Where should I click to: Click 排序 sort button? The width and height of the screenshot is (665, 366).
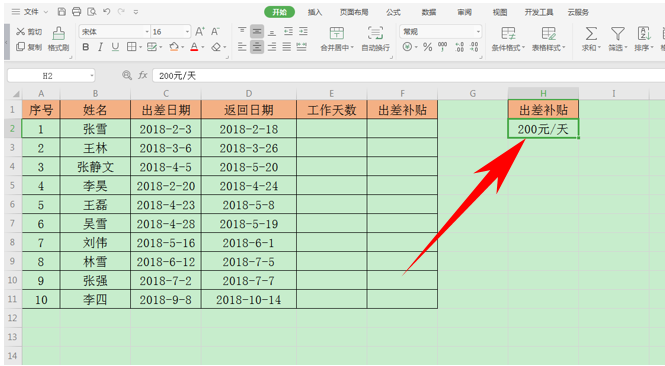point(644,39)
